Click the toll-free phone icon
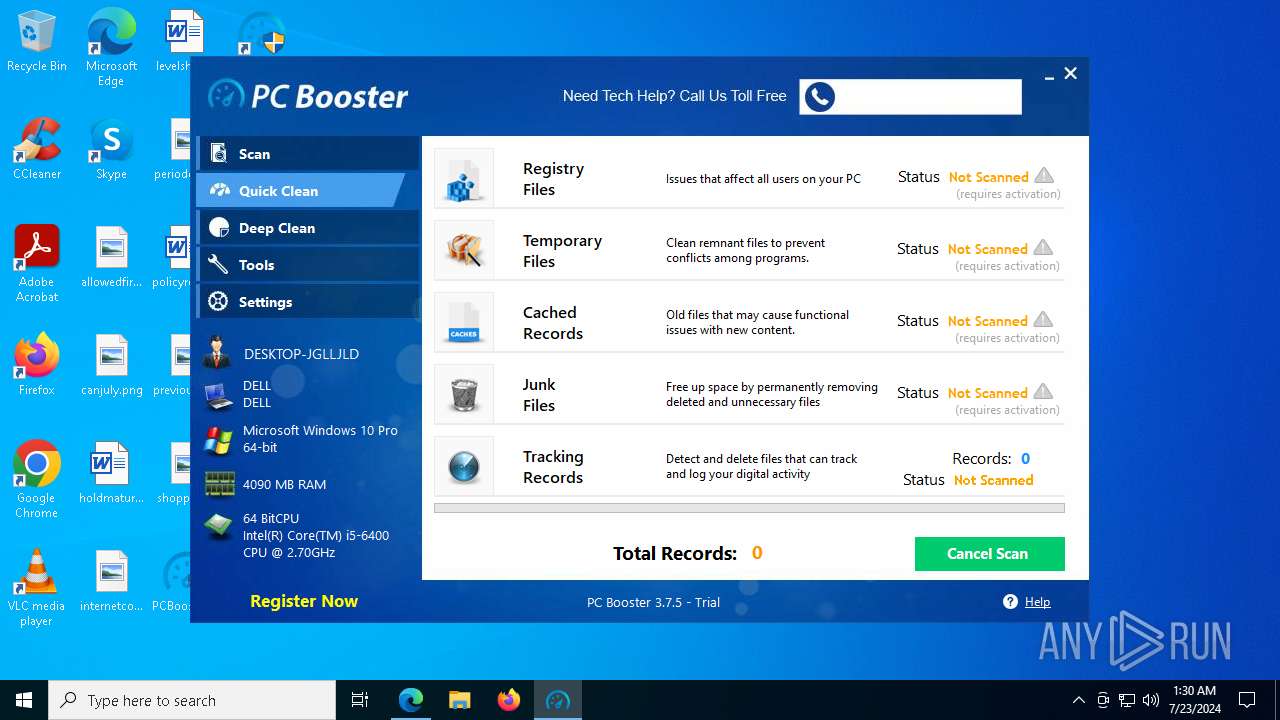This screenshot has height=720, width=1280. click(819, 97)
